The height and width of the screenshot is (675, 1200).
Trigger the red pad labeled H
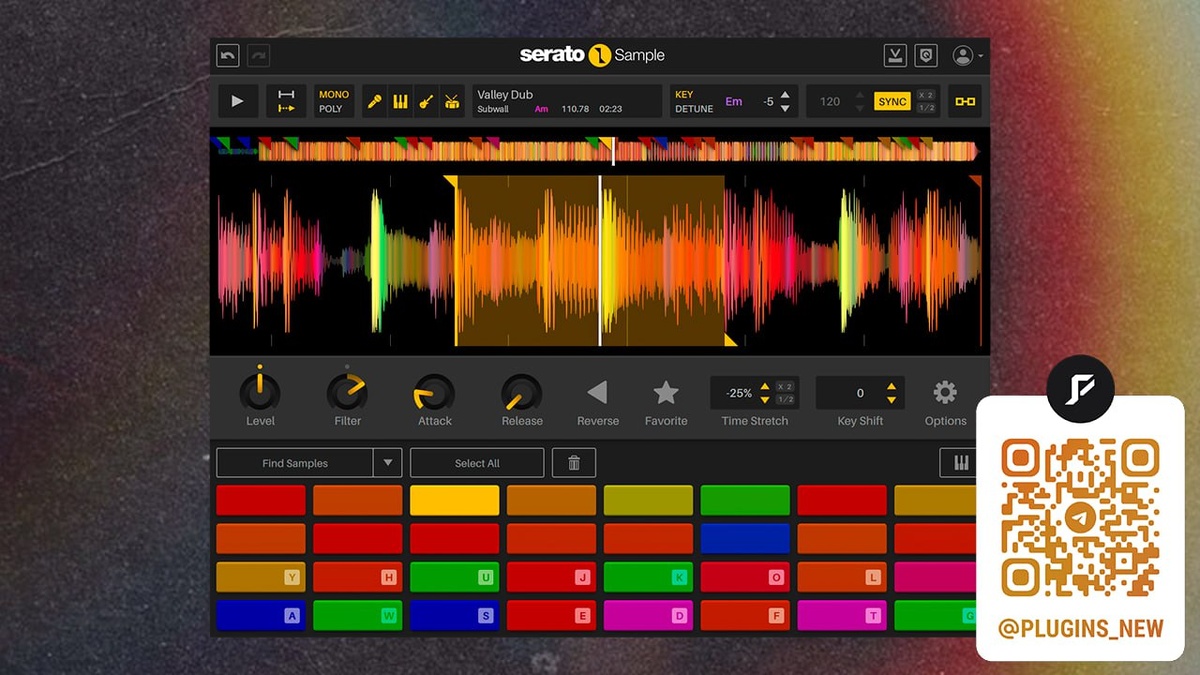click(358, 577)
